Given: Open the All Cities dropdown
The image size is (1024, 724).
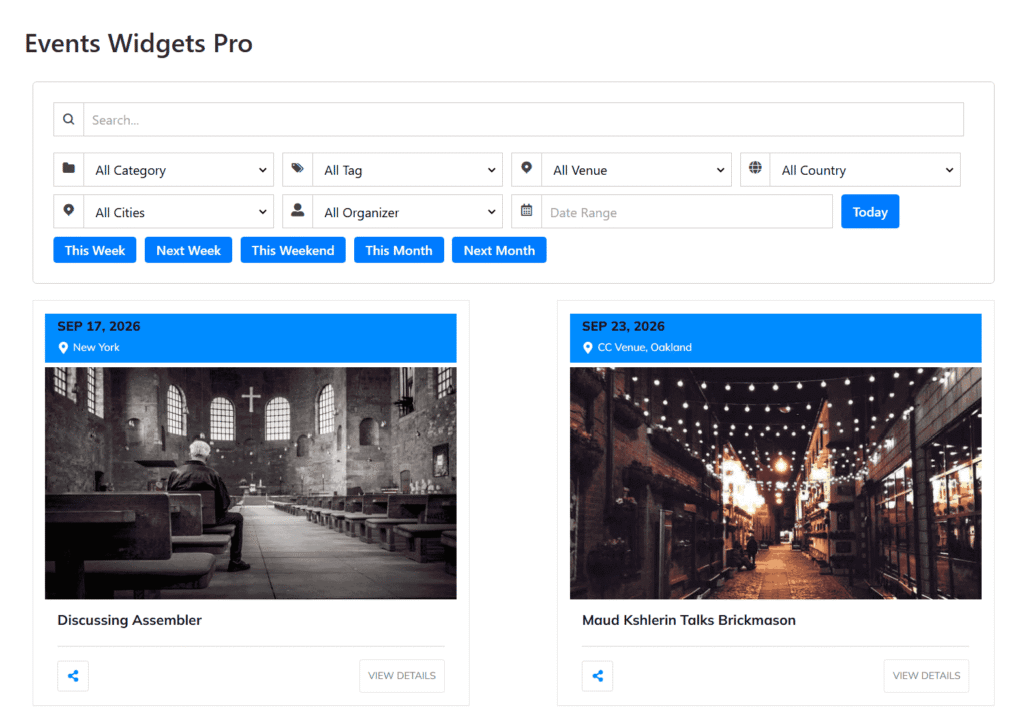Looking at the screenshot, I should [179, 212].
